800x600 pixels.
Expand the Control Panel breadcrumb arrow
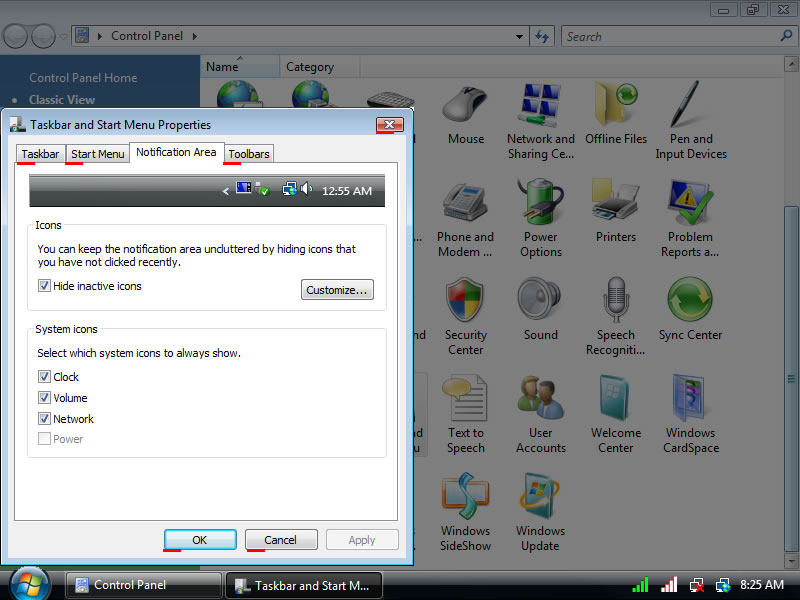pyautogui.click(x=193, y=36)
